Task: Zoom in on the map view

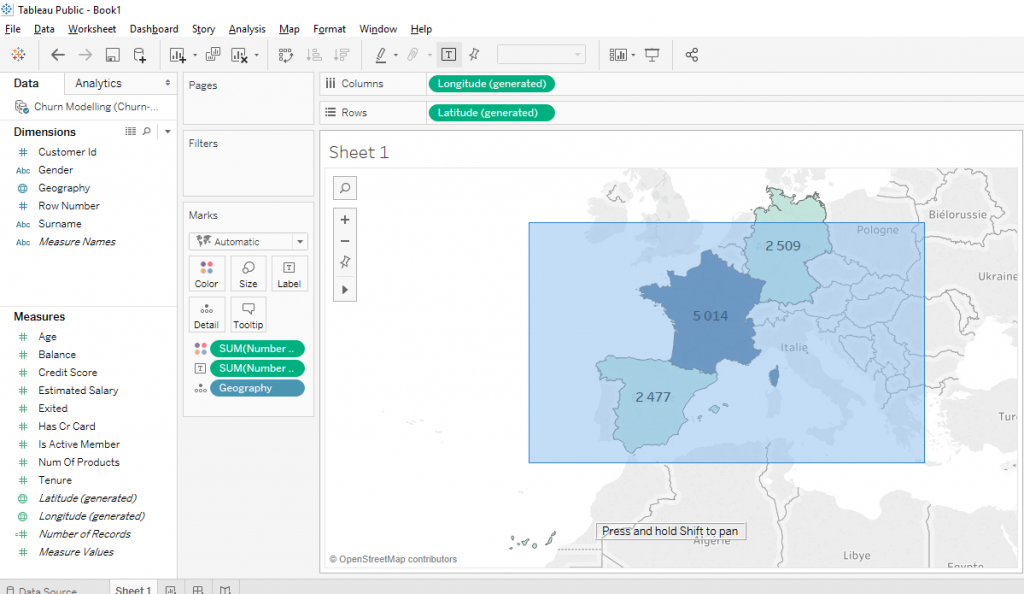Action: pyautogui.click(x=345, y=220)
